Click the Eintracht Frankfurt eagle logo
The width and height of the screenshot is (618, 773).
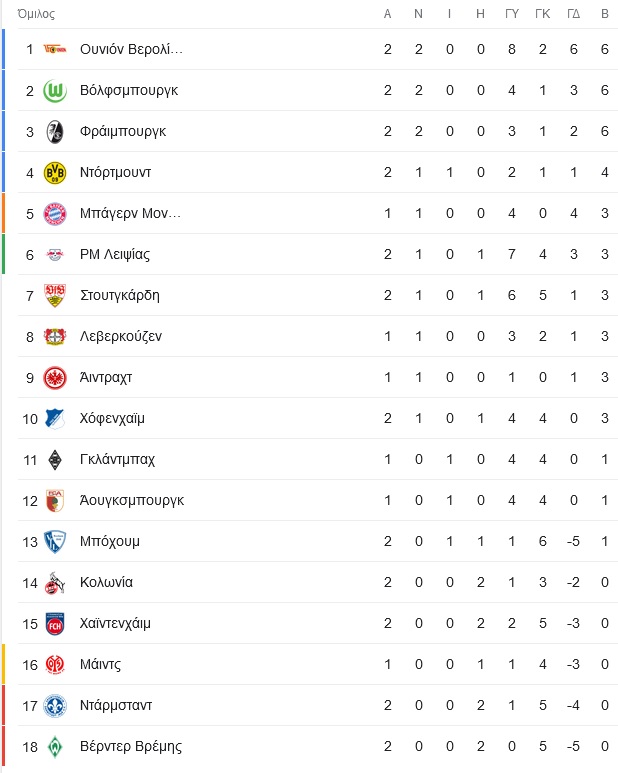click(x=55, y=378)
